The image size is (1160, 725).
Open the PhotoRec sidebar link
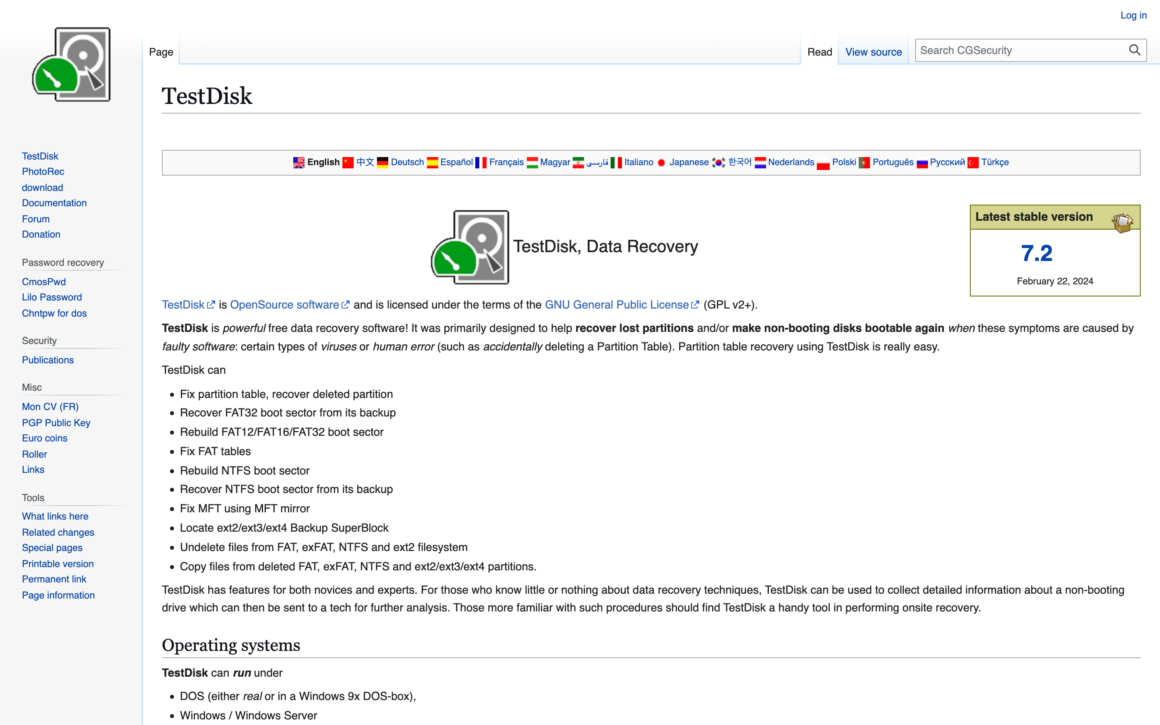point(43,172)
